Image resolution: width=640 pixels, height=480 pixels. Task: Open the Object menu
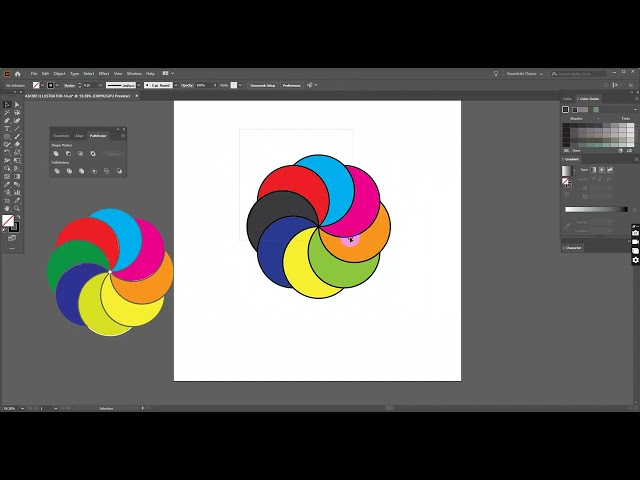(59, 73)
